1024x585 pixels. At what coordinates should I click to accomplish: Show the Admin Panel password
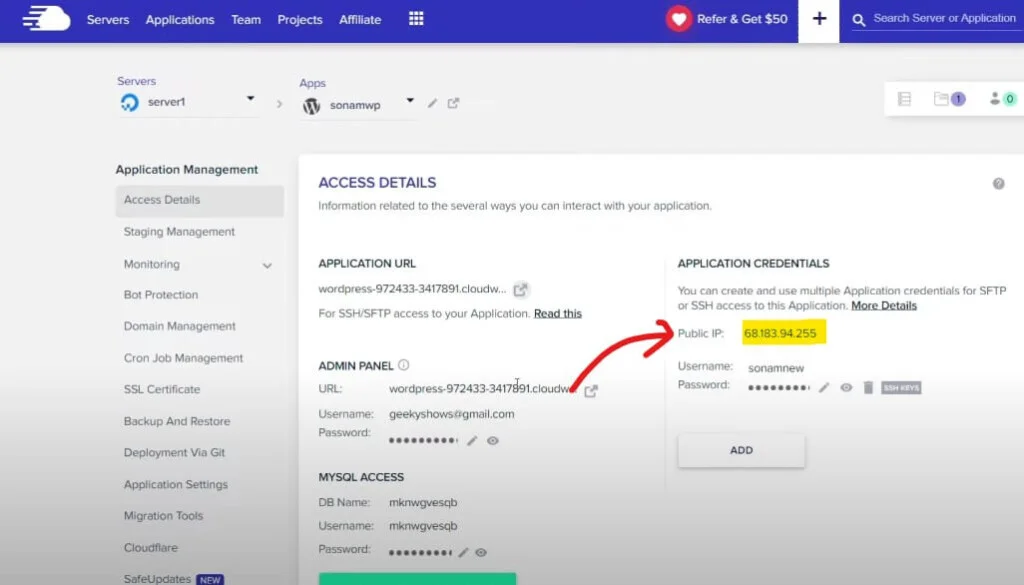click(x=493, y=441)
